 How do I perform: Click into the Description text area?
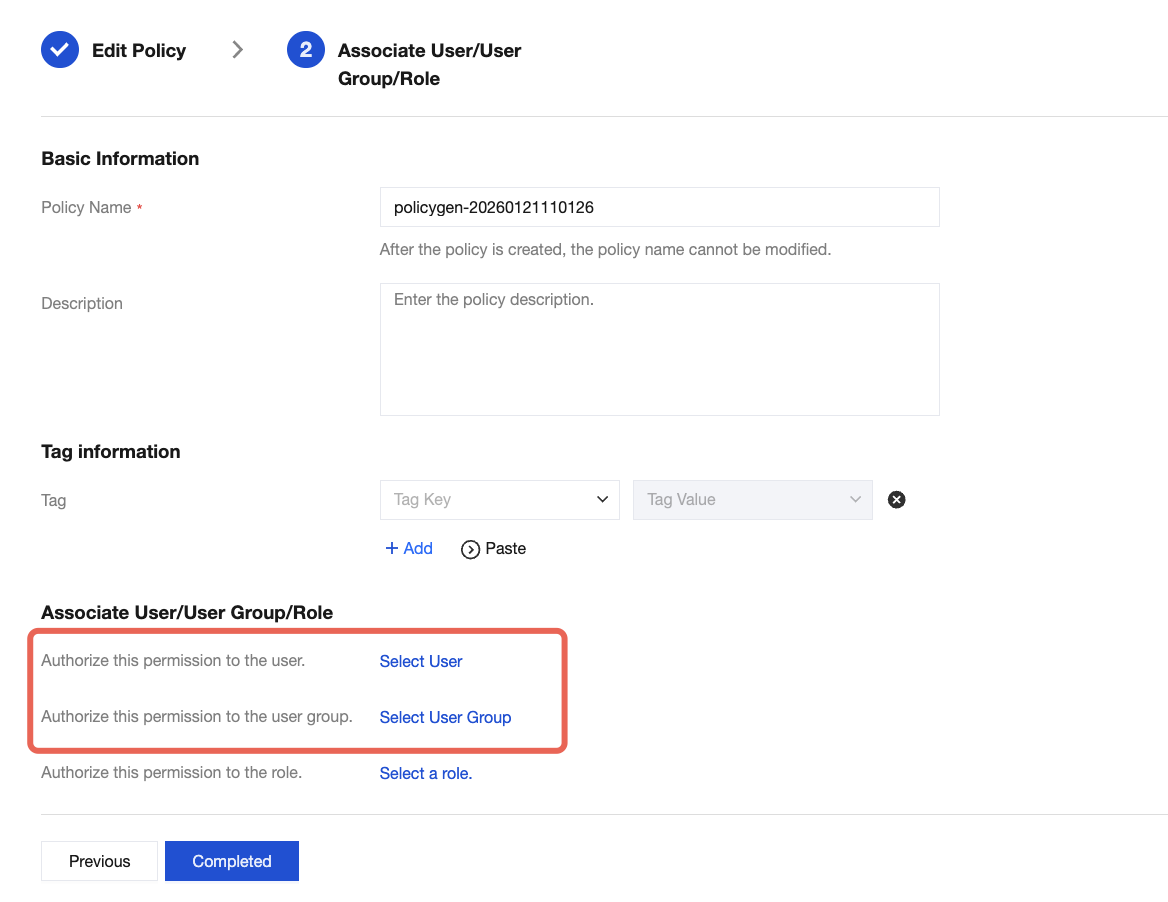click(659, 349)
